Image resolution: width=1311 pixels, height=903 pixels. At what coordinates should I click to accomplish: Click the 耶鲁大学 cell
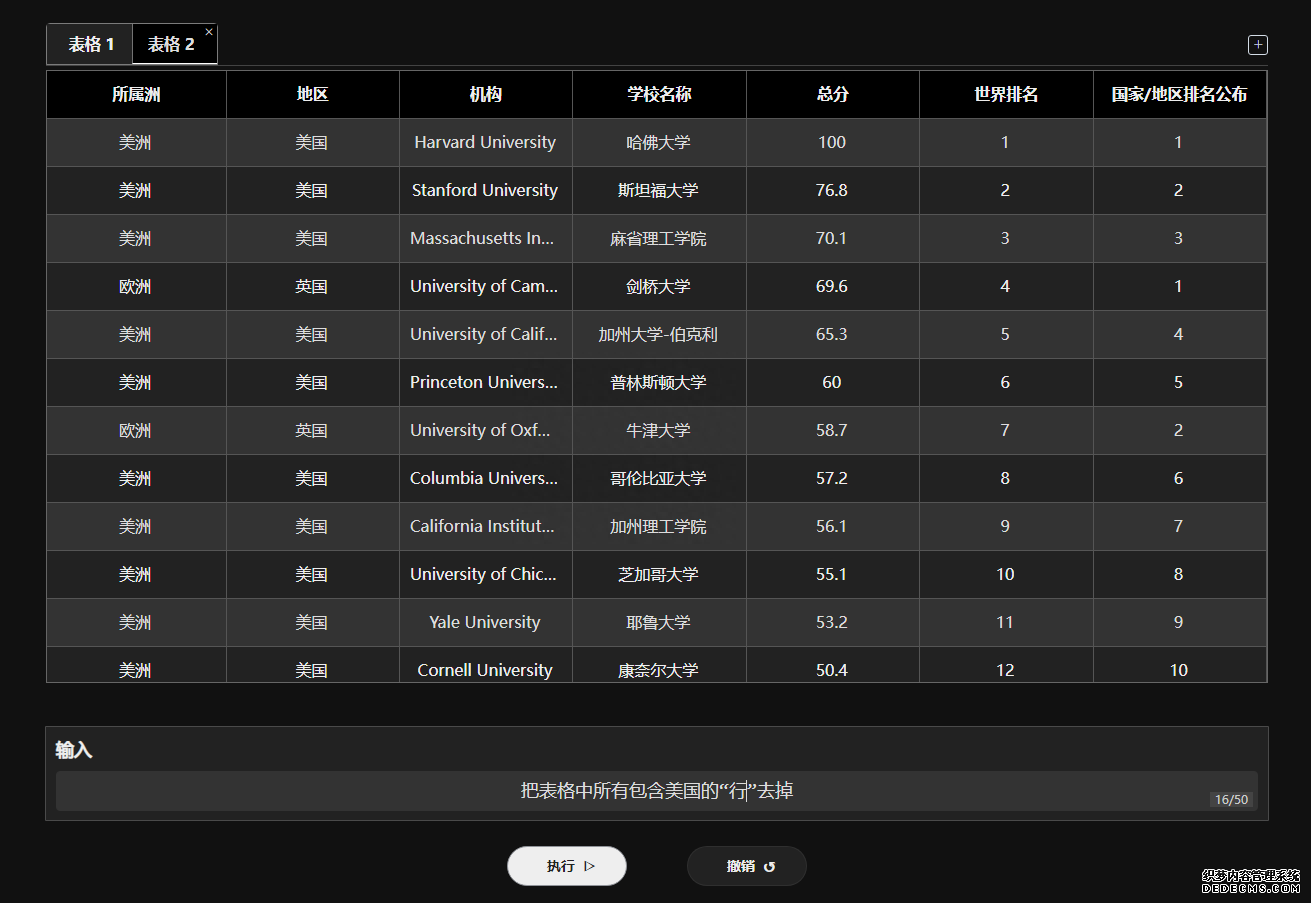pyautogui.click(x=659, y=623)
